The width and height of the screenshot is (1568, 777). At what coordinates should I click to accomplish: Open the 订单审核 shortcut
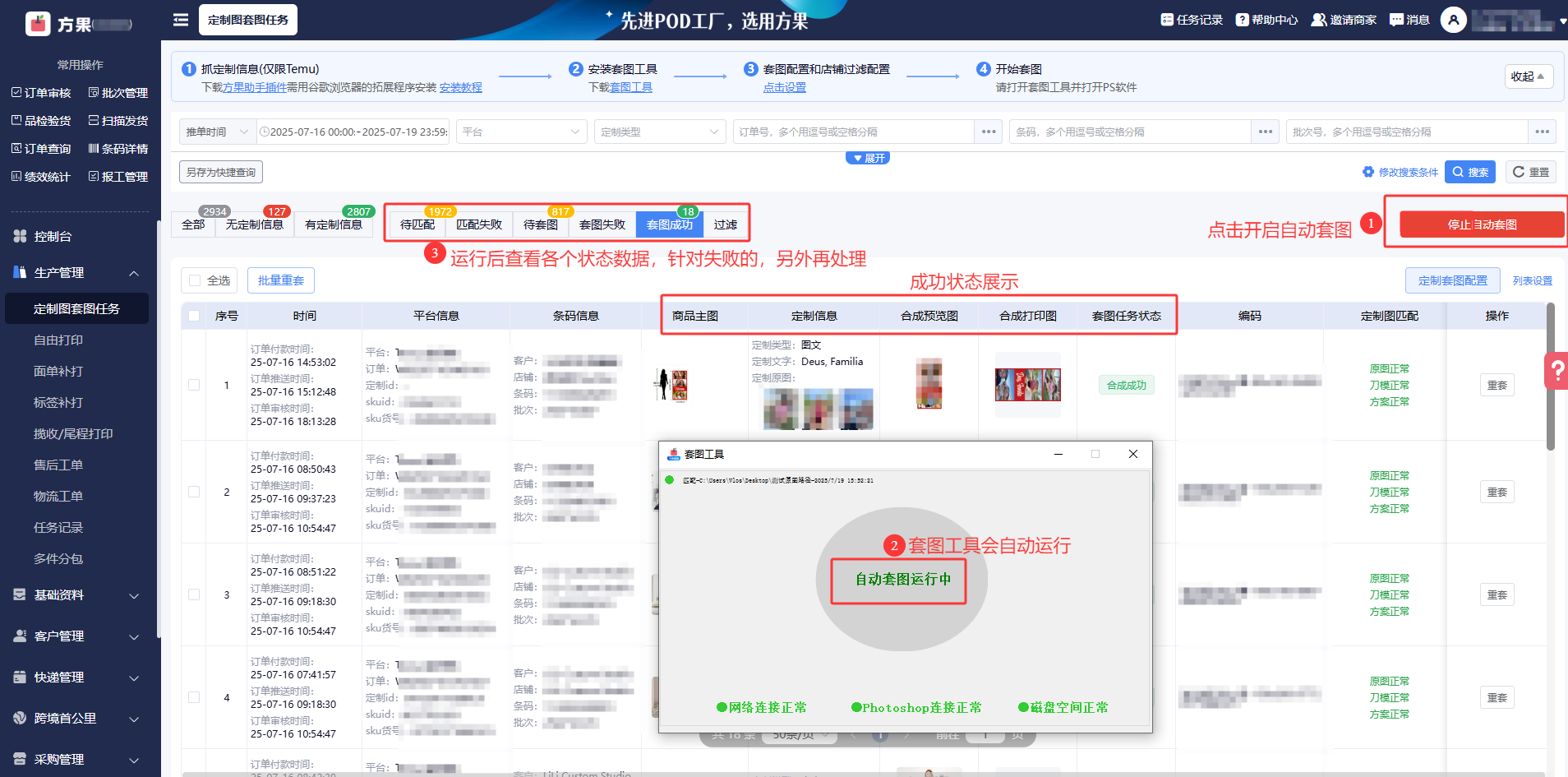[41, 93]
